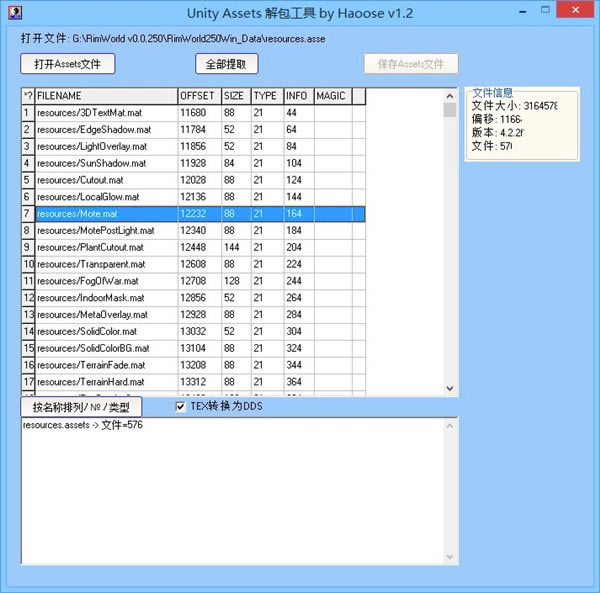Click the app icon in title bar
Image resolution: width=600 pixels, height=593 pixels.
[x=14, y=12]
